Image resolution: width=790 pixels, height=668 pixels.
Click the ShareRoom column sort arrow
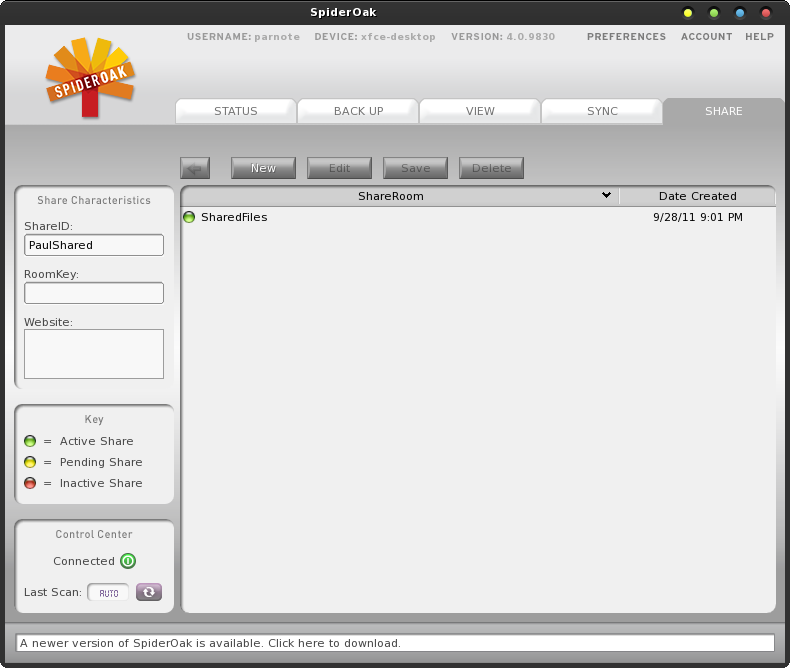(607, 195)
